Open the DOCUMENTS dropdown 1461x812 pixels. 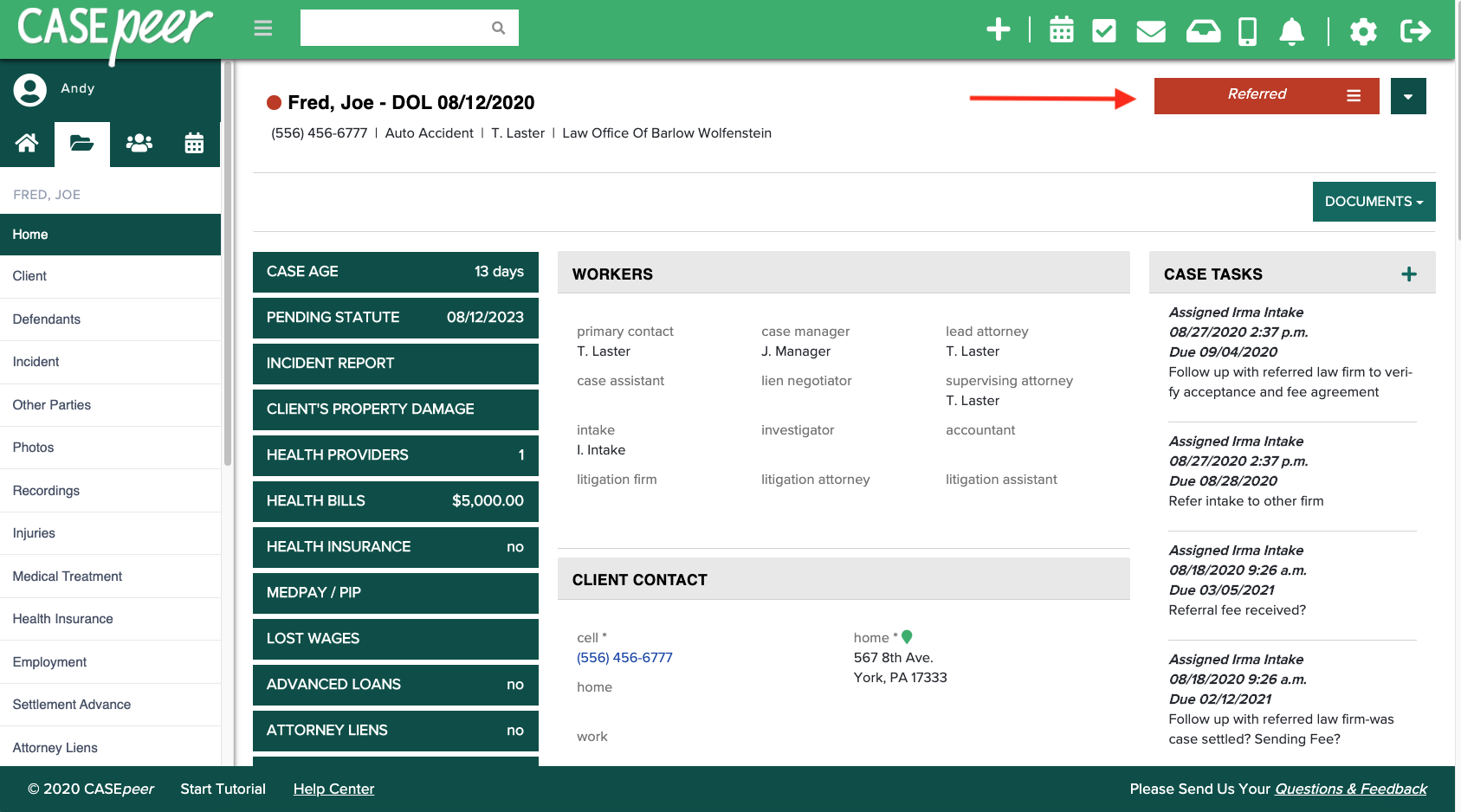pos(1374,201)
